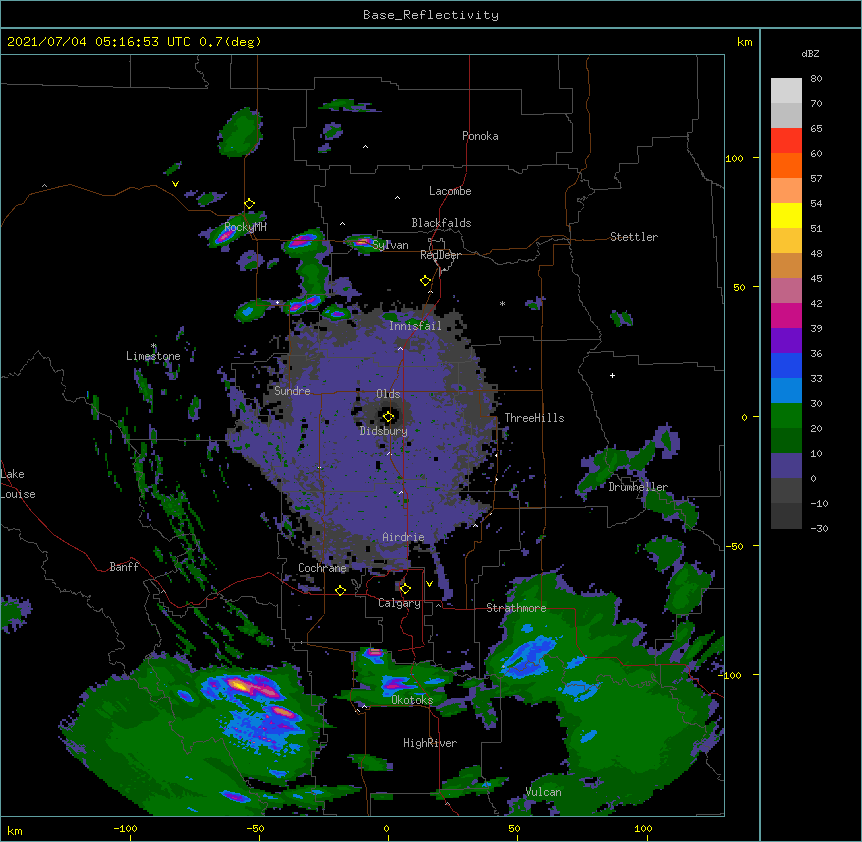Screen dimensions: 862x842
Task: Click the Lacombe city label
Action: [x=450, y=191]
